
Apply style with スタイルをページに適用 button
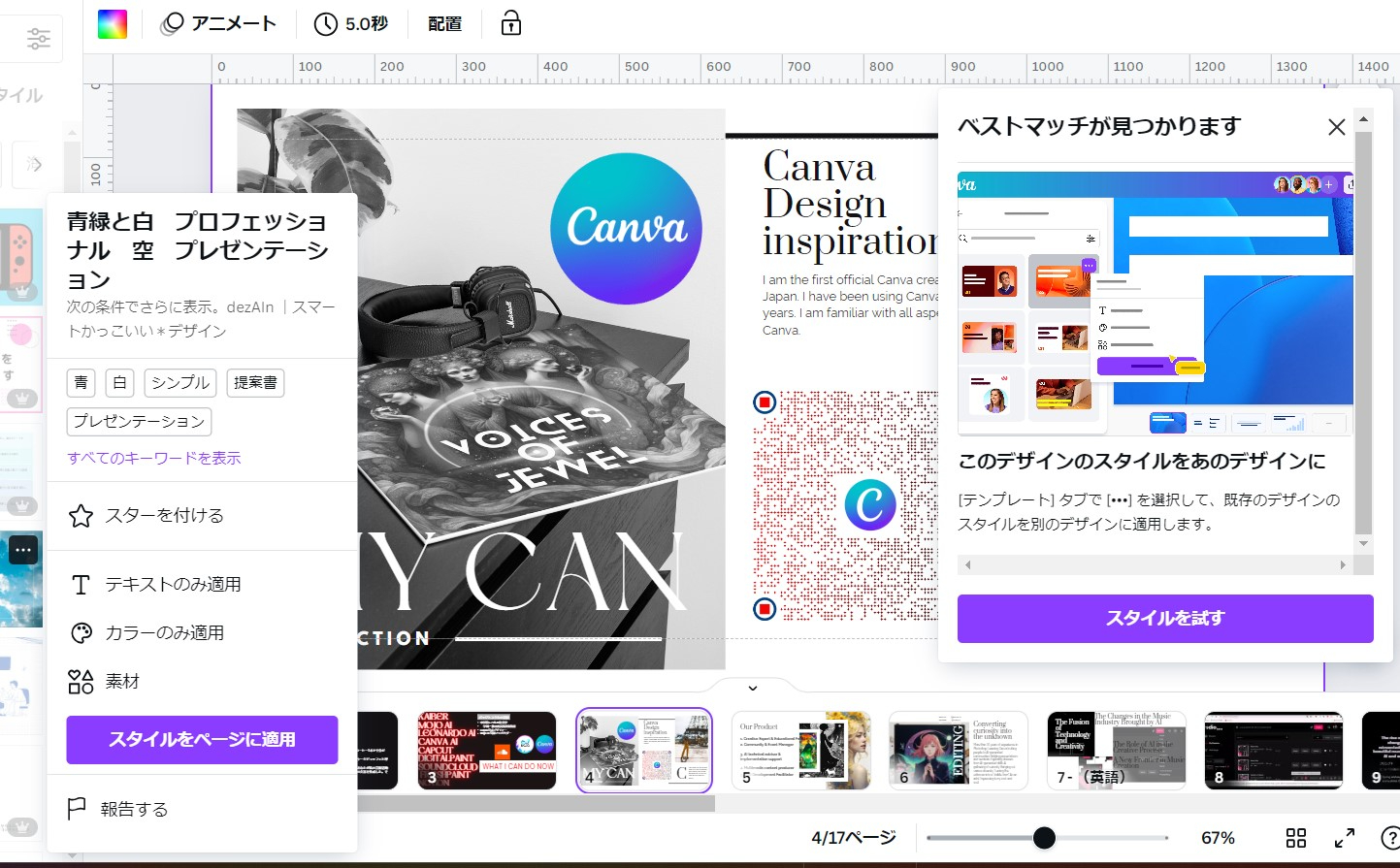(x=202, y=739)
